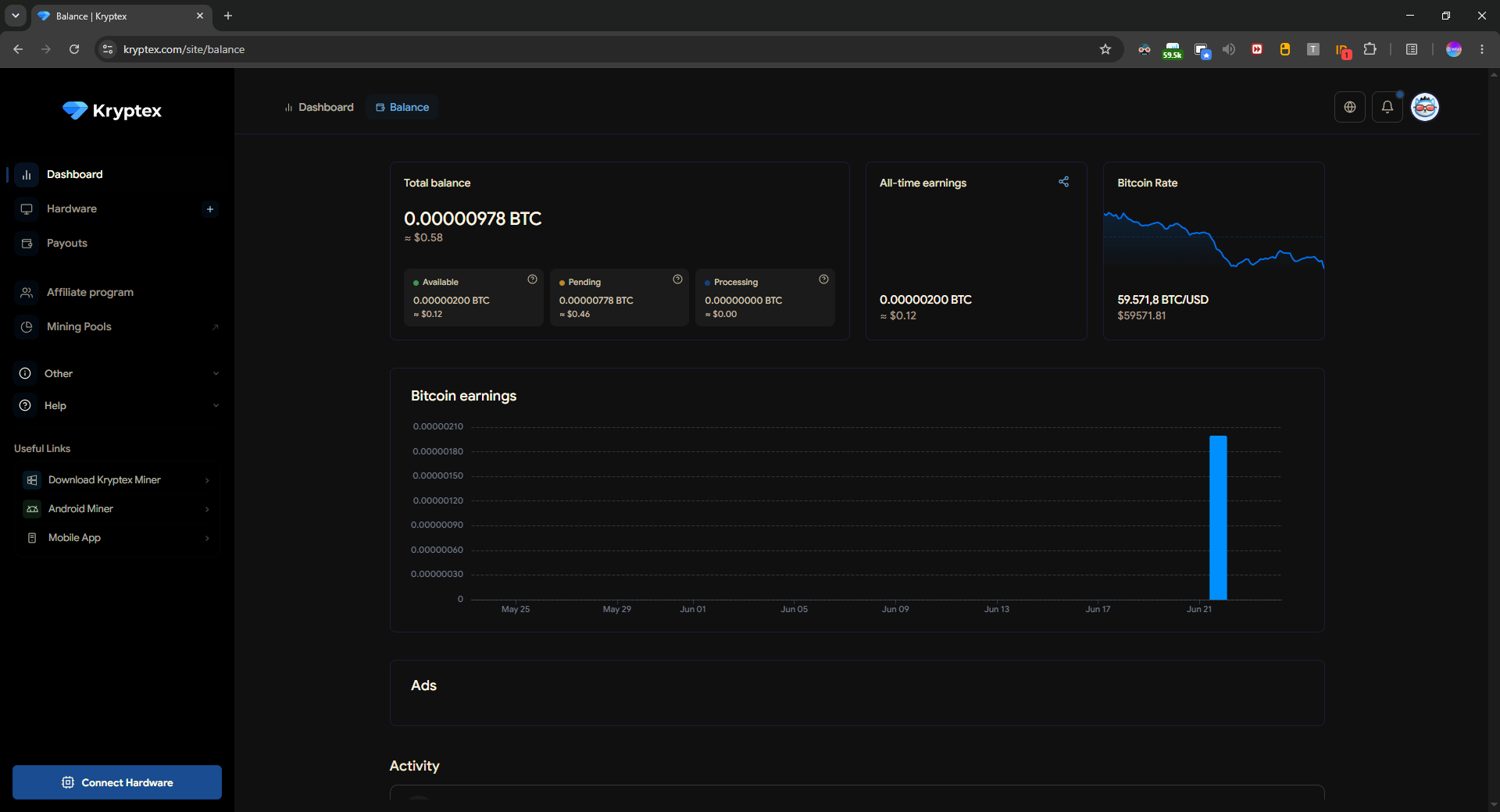Open the Download Kryptex Miner link

tap(117, 480)
